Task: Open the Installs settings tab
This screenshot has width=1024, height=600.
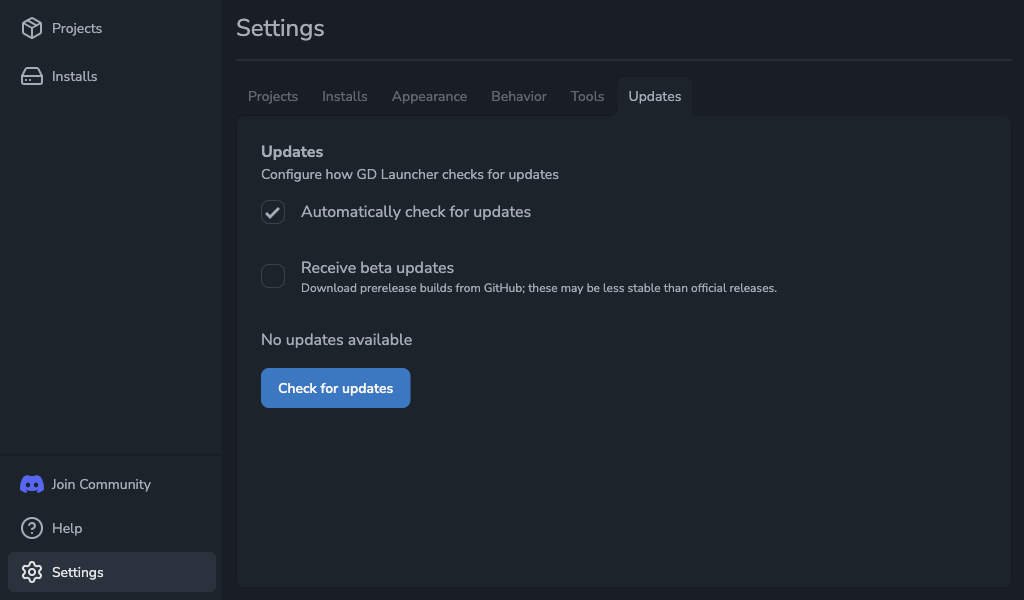Action: coord(344,96)
